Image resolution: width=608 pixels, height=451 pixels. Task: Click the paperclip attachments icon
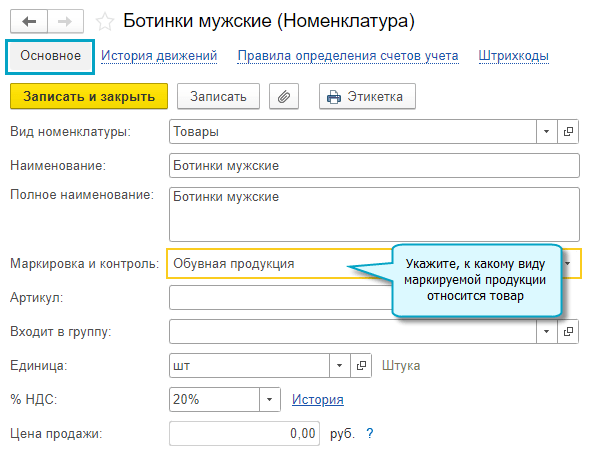[x=285, y=96]
